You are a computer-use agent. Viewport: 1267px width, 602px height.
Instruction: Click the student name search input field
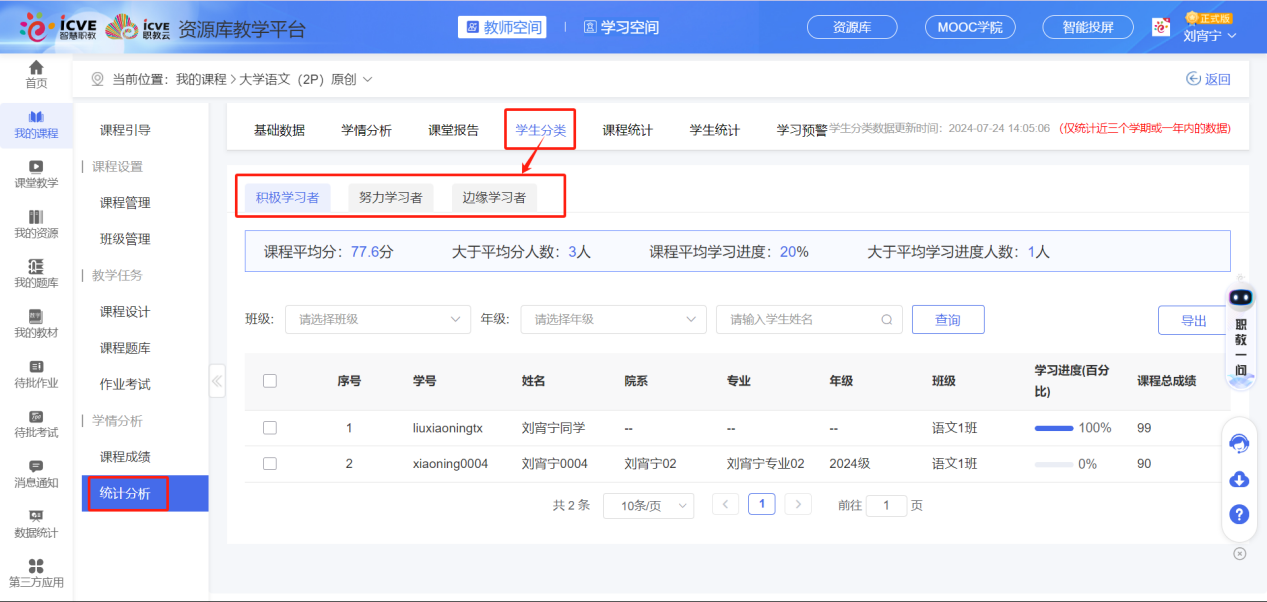coord(800,319)
